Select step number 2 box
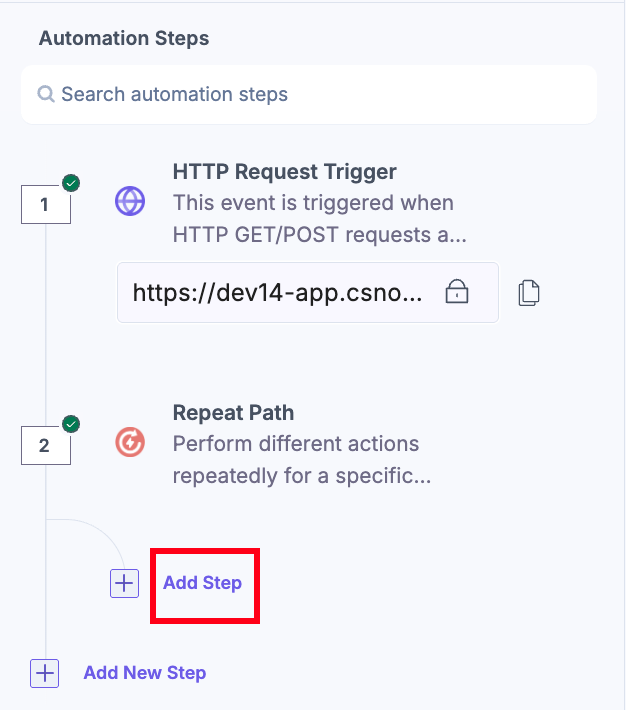Screen dimensions: 626x710 click(x=45, y=446)
